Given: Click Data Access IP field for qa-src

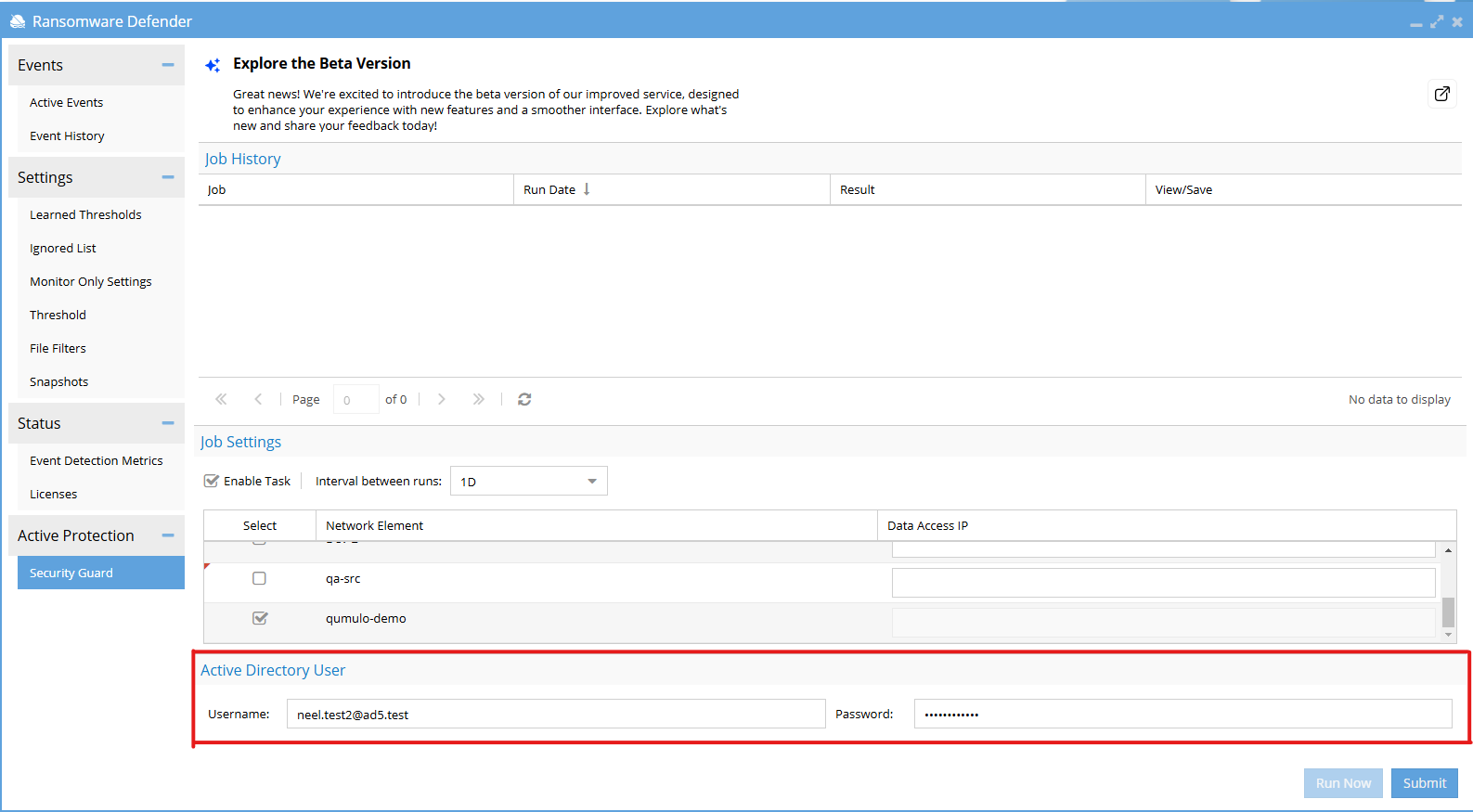Looking at the screenshot, I should (x=1164, y=583).
